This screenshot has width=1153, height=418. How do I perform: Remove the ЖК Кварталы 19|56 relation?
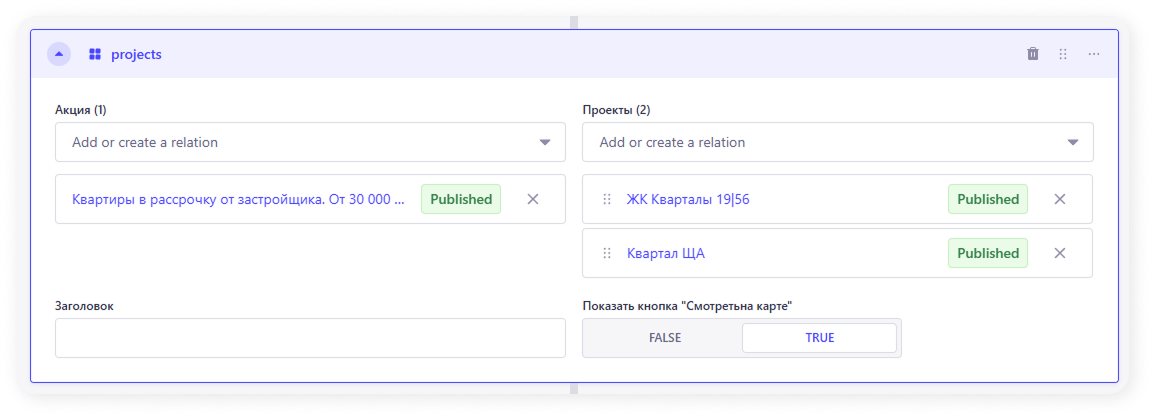(x=1060, y=199)
